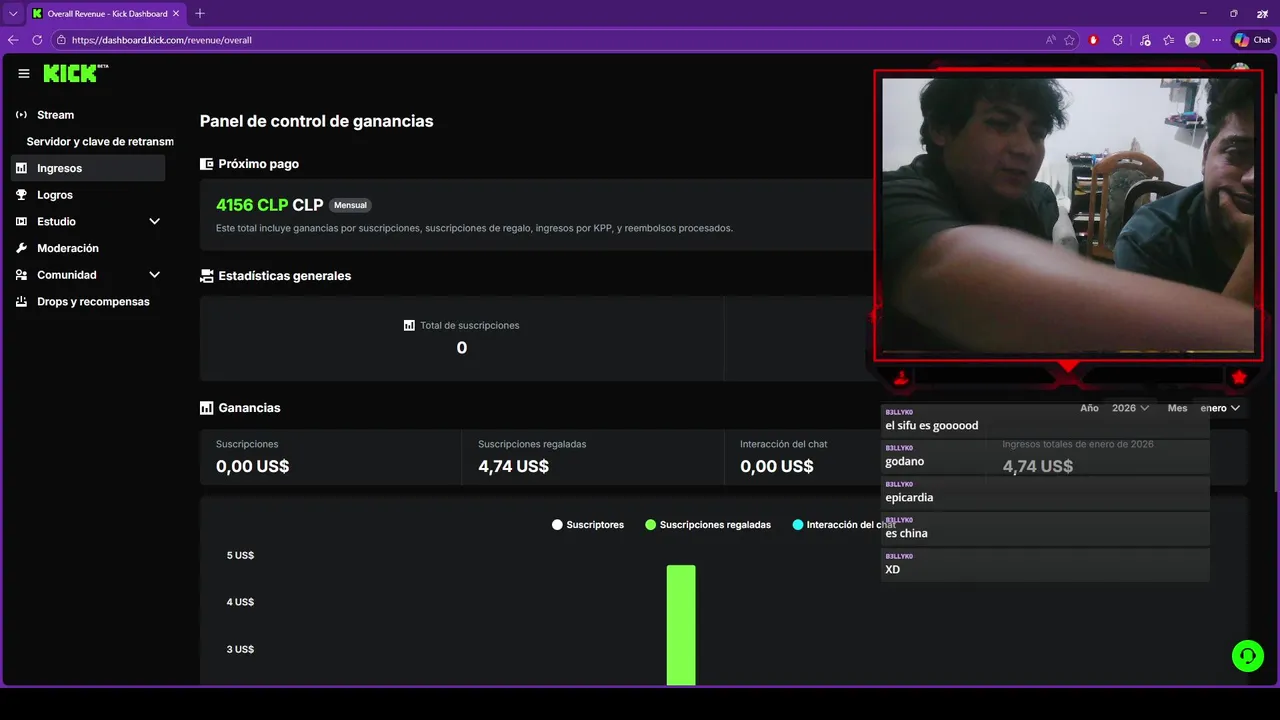Click red star icon on webcam frame

[x=1239, y=377]
